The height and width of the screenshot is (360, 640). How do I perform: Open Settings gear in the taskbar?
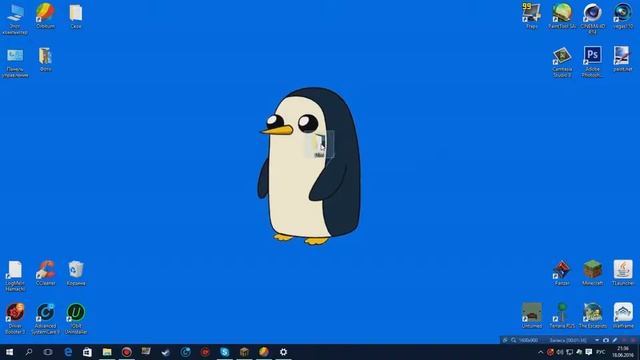pos(283,352)
